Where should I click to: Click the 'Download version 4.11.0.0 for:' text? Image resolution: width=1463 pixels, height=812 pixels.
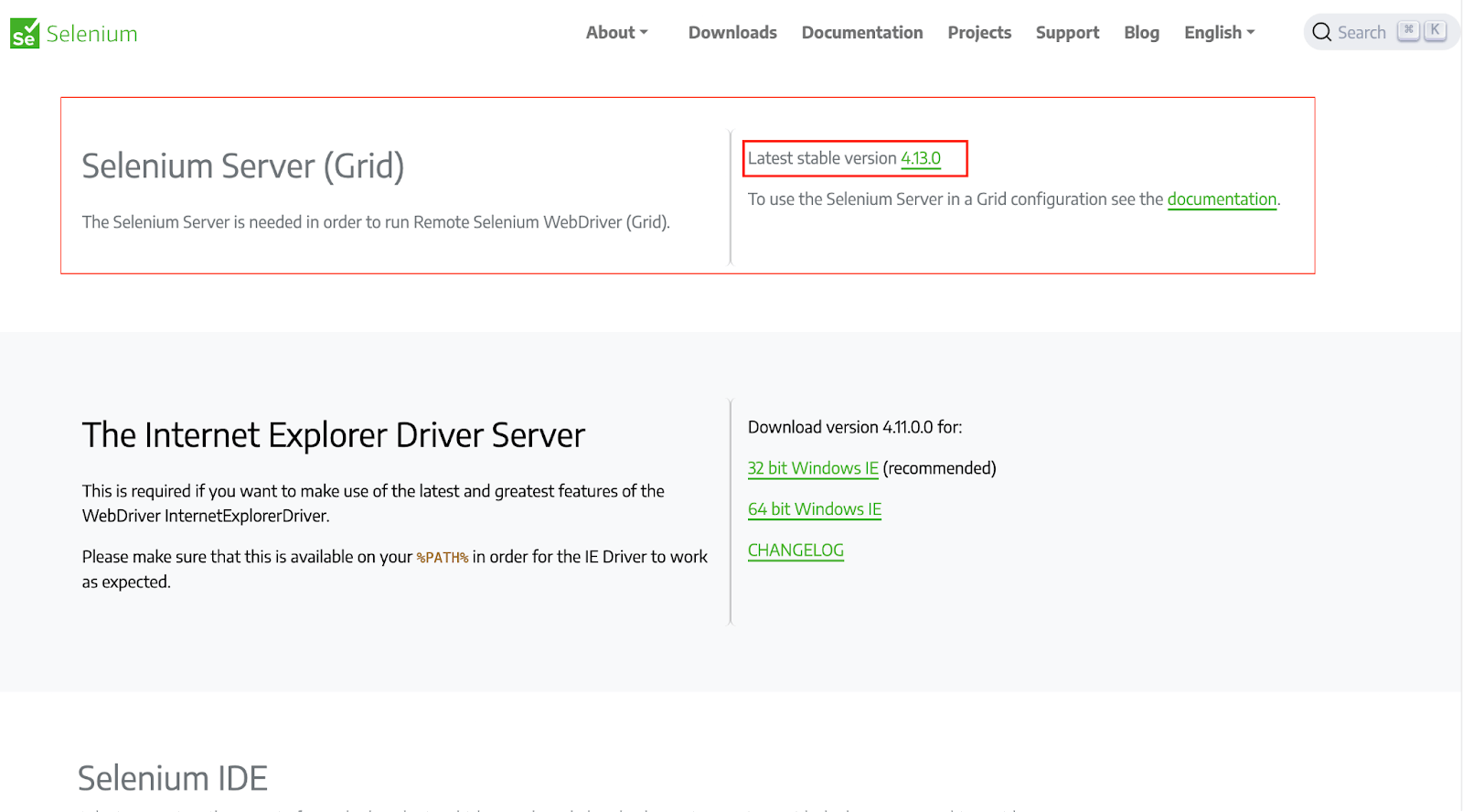tap(855, 427)
